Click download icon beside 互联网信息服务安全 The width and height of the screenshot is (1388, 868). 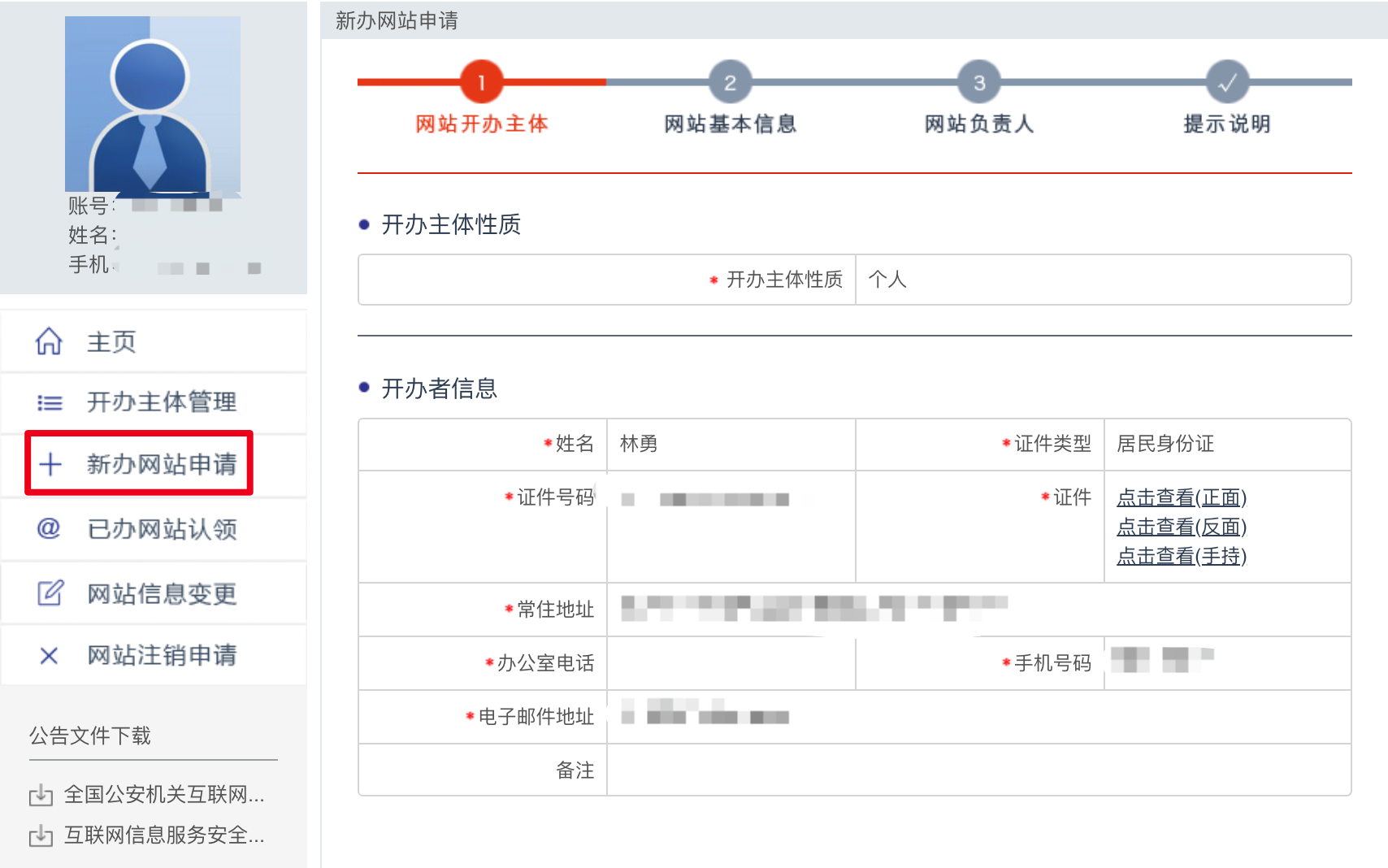pos(41,835)
